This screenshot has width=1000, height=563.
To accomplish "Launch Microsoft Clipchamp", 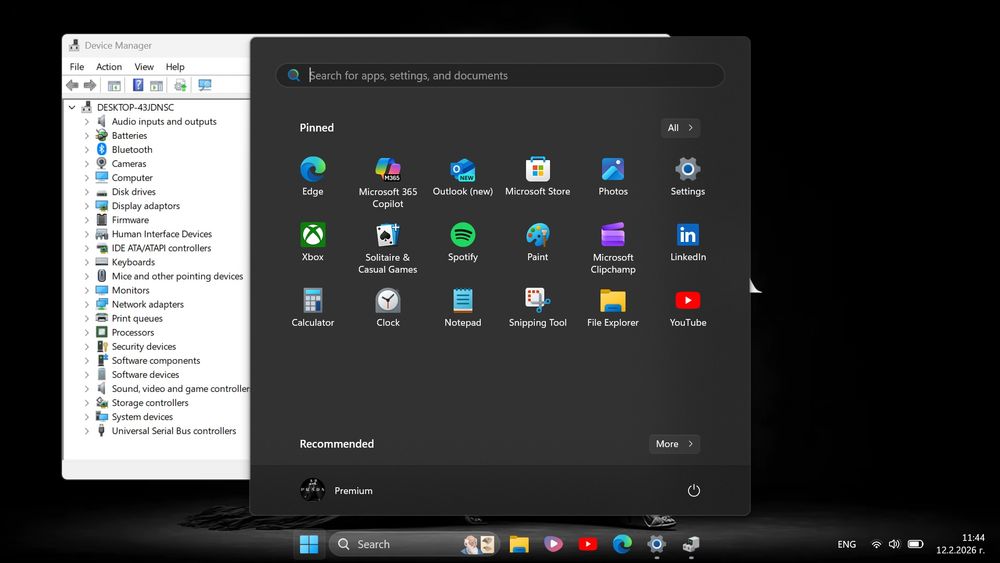I will (613, 248).
